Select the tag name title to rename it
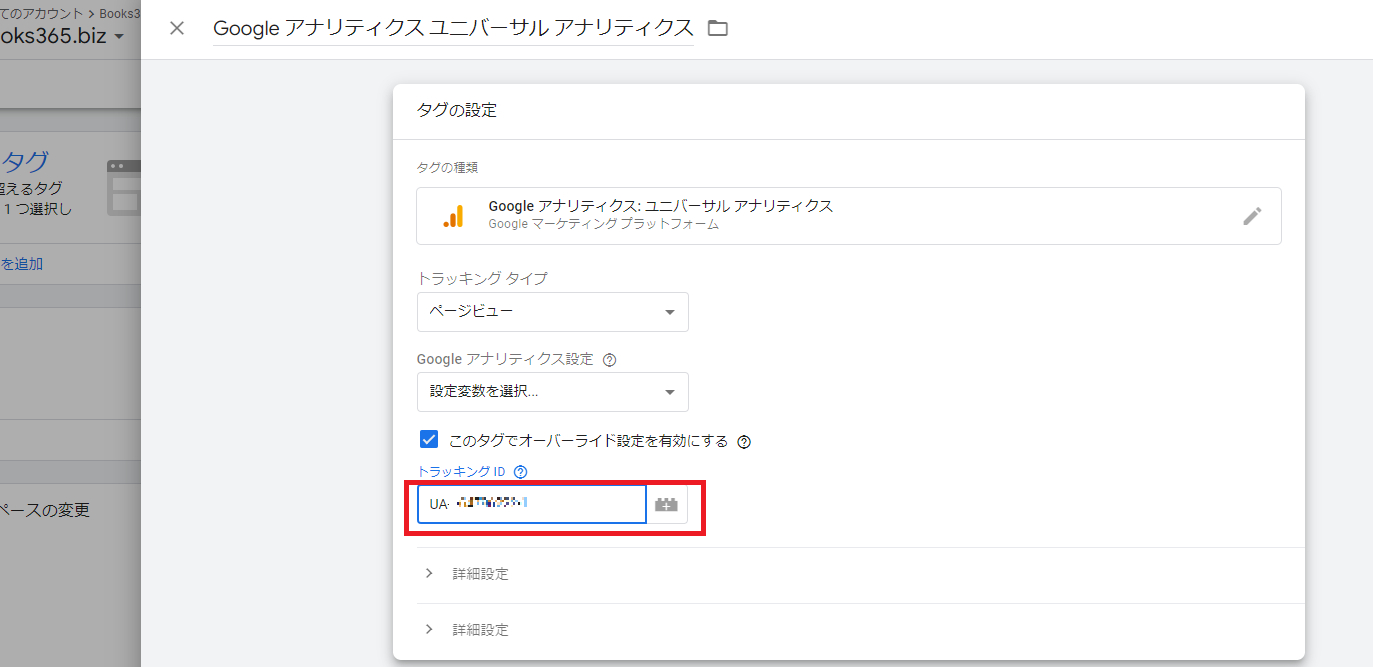The width and height of the screenshot is (1373, 667). coord(452,28)
